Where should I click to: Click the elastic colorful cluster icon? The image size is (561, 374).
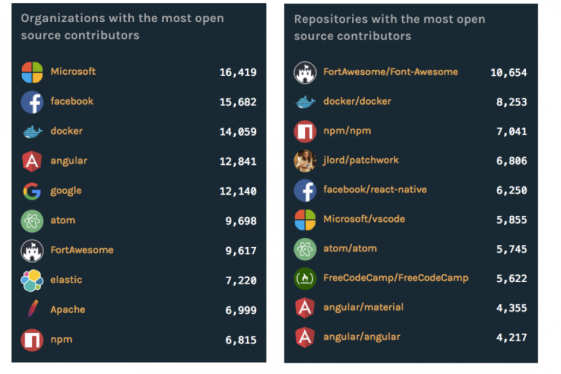click(32, 280)
